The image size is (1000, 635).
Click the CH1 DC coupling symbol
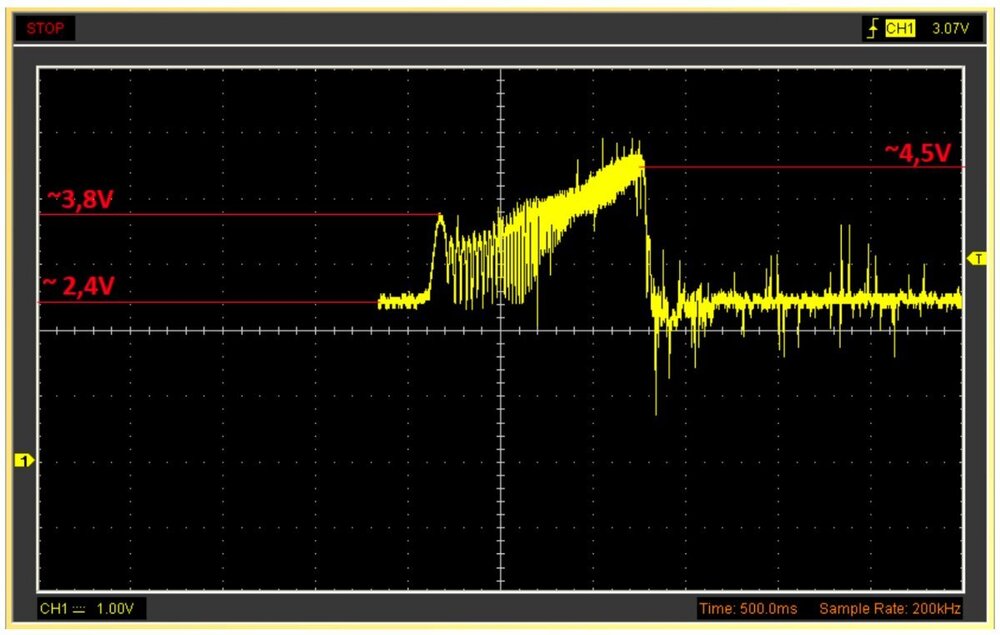pyautogui.click(x=78, y=608)
